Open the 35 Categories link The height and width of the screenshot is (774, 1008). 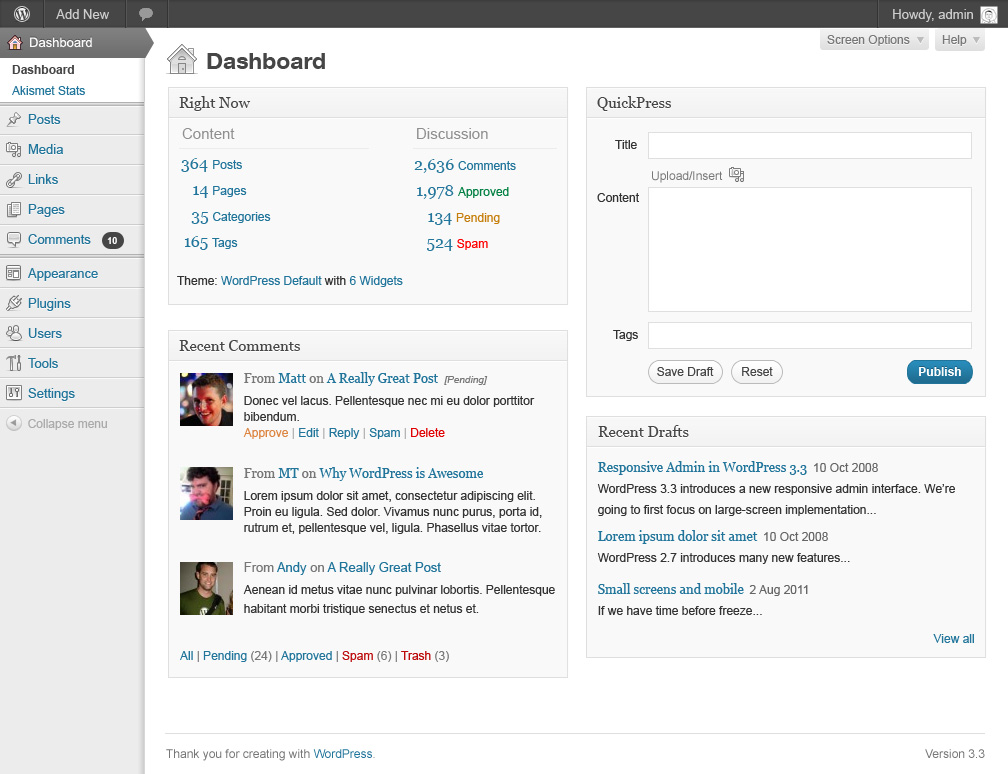(230, 217)
